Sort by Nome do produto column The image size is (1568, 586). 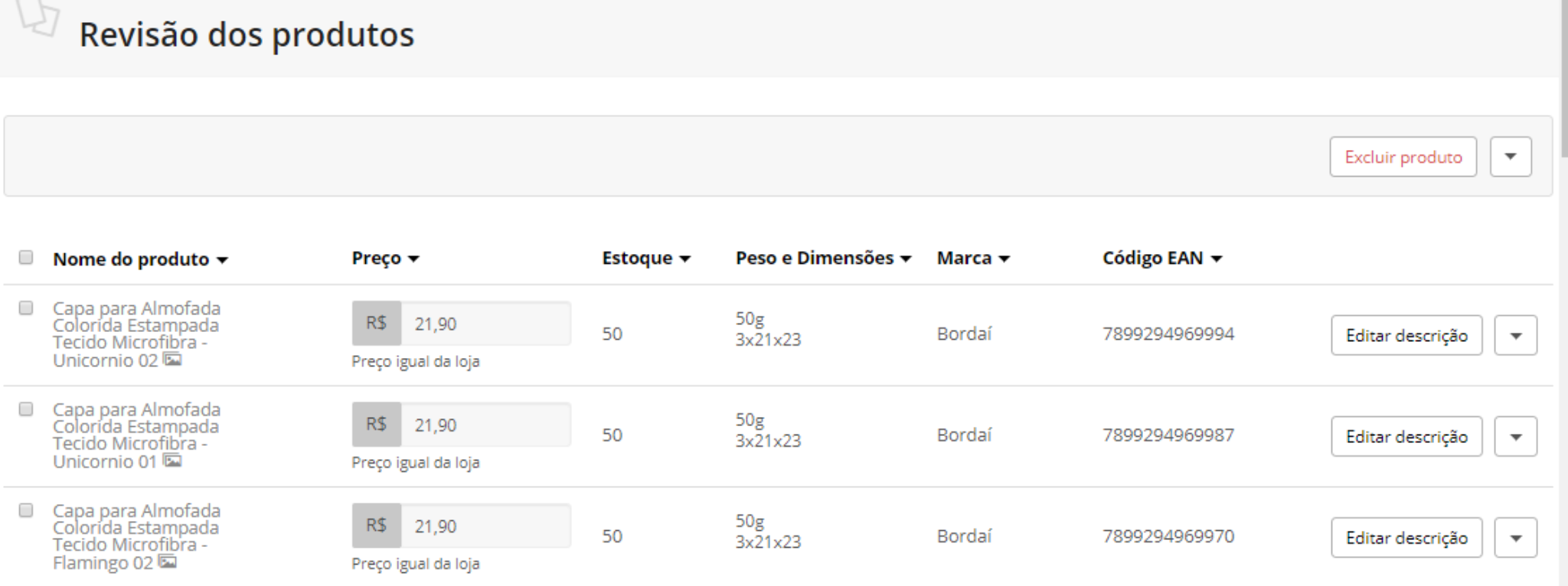pyautogui.click(x=140, y=259)
